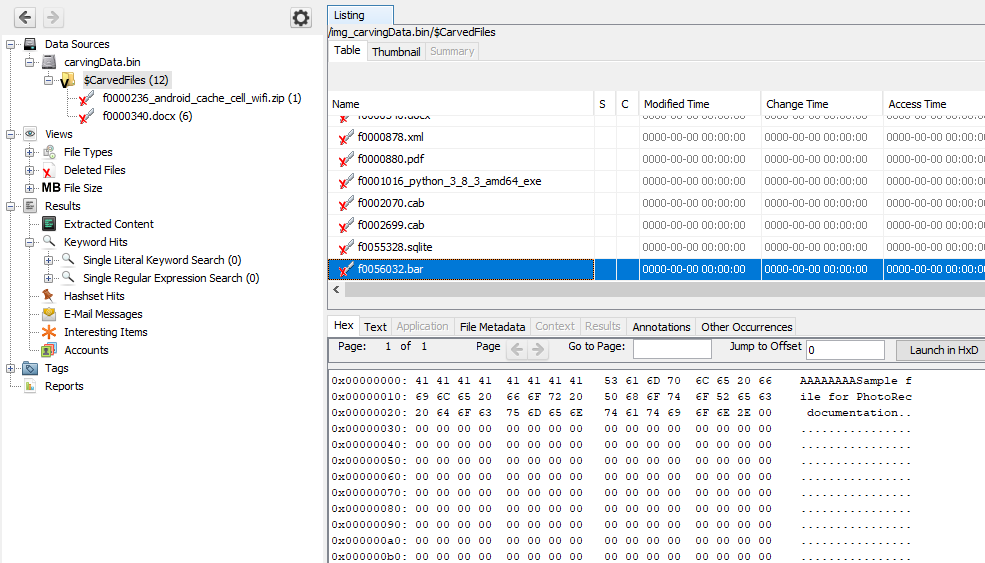The image size is (985, 563).
Task: Open the File Metadata tab
Action: pos(492,326)
